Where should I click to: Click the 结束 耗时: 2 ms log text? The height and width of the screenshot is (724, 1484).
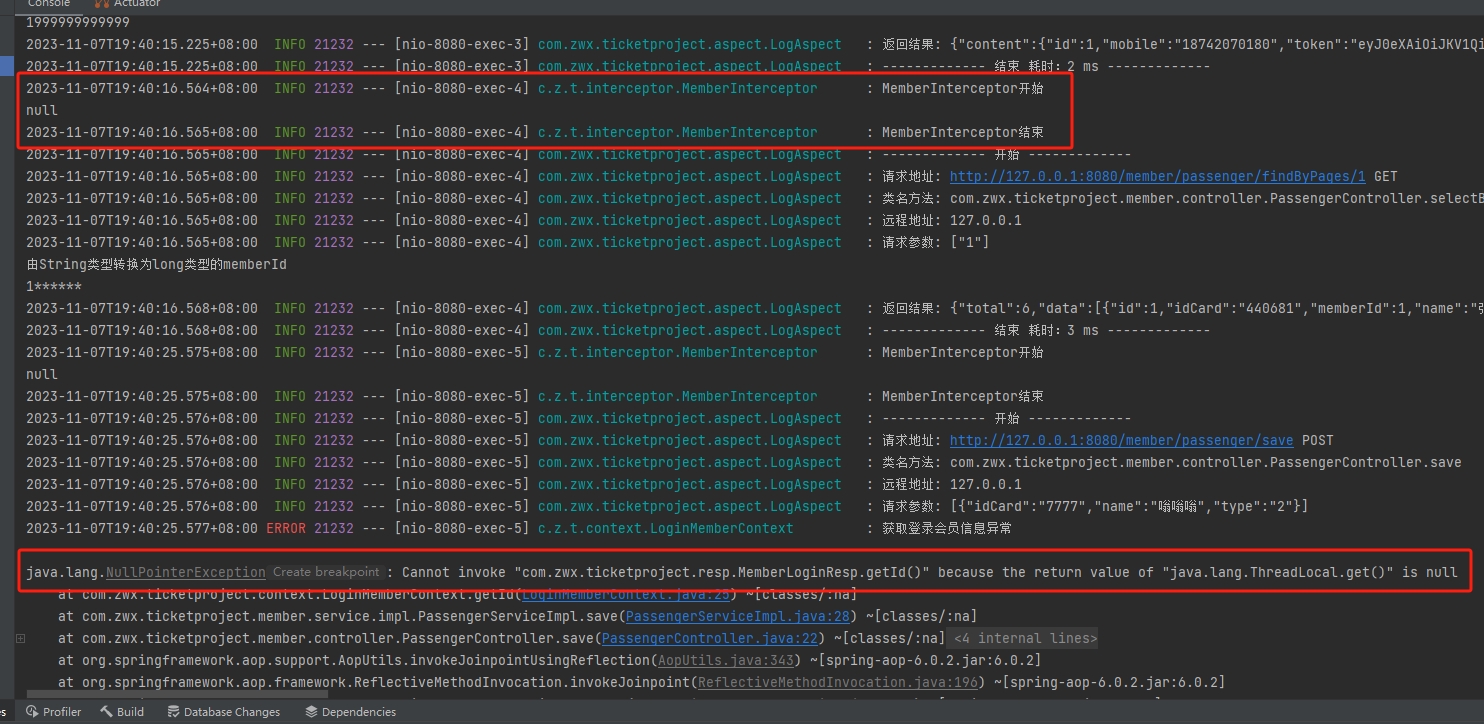click(x=1046, y=66)
